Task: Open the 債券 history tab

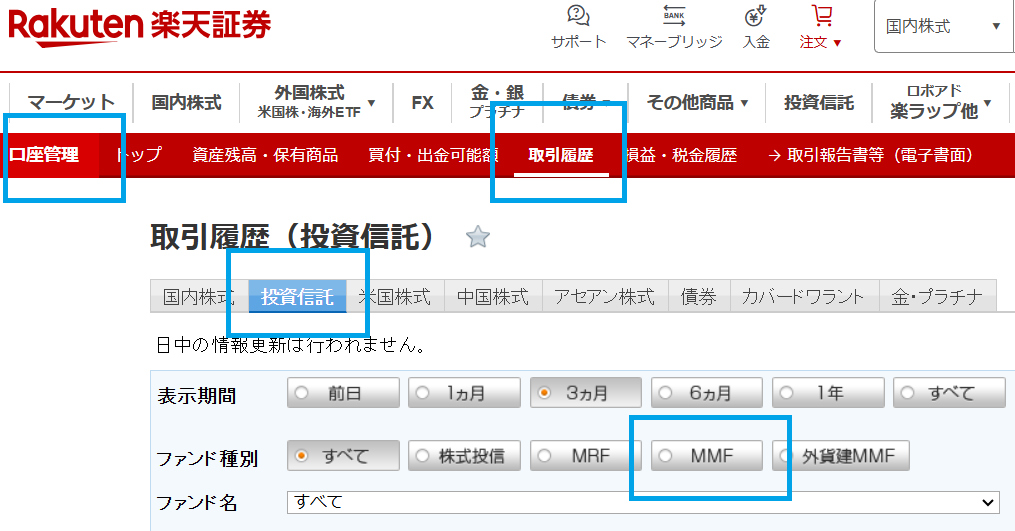Action: point(698,297)
